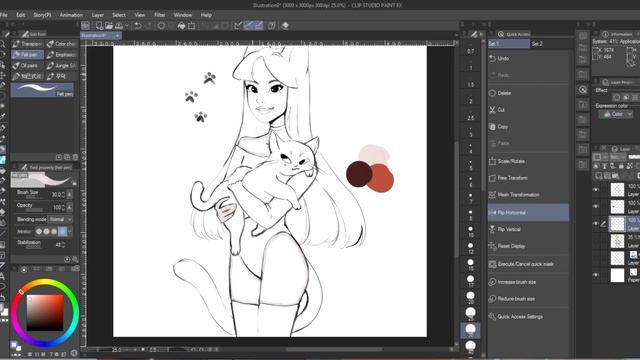The image size is (640, 360).
Task: Toggle visibility eye of selected active layer
Action: point(596,224)
